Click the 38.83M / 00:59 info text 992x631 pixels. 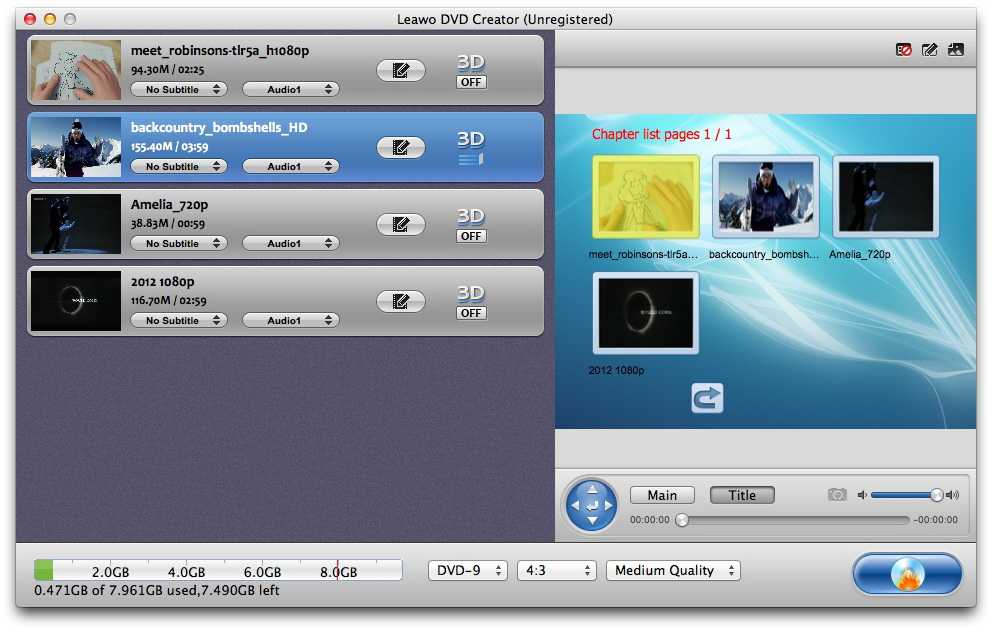[x=167, y=223]
